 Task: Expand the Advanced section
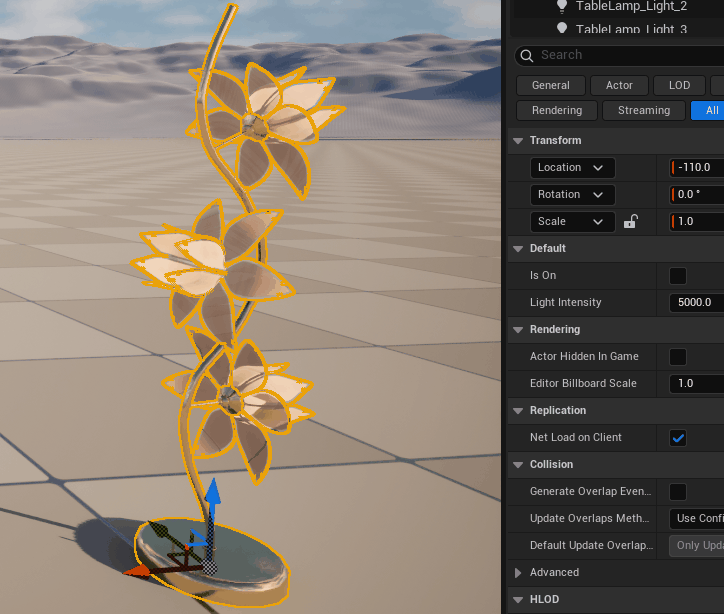pyautogui.click(x=518, y=573)
